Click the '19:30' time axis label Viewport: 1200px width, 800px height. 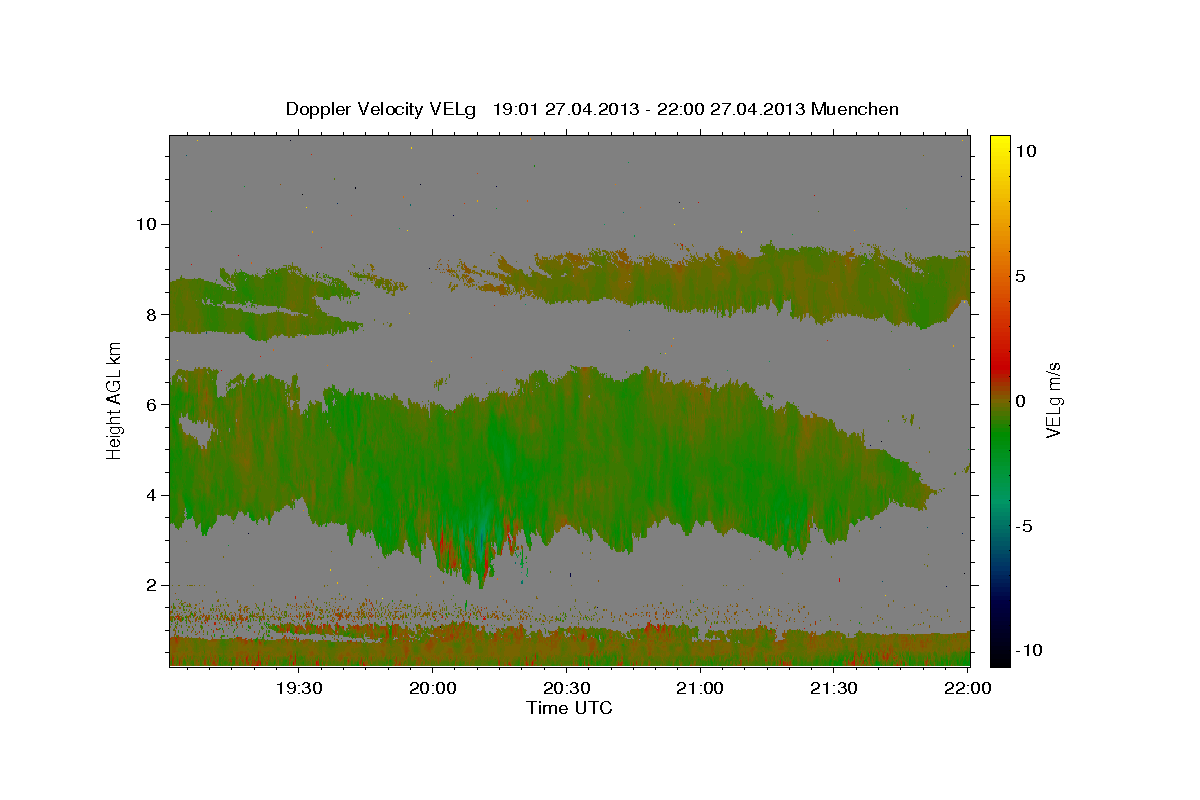[298, 688]
